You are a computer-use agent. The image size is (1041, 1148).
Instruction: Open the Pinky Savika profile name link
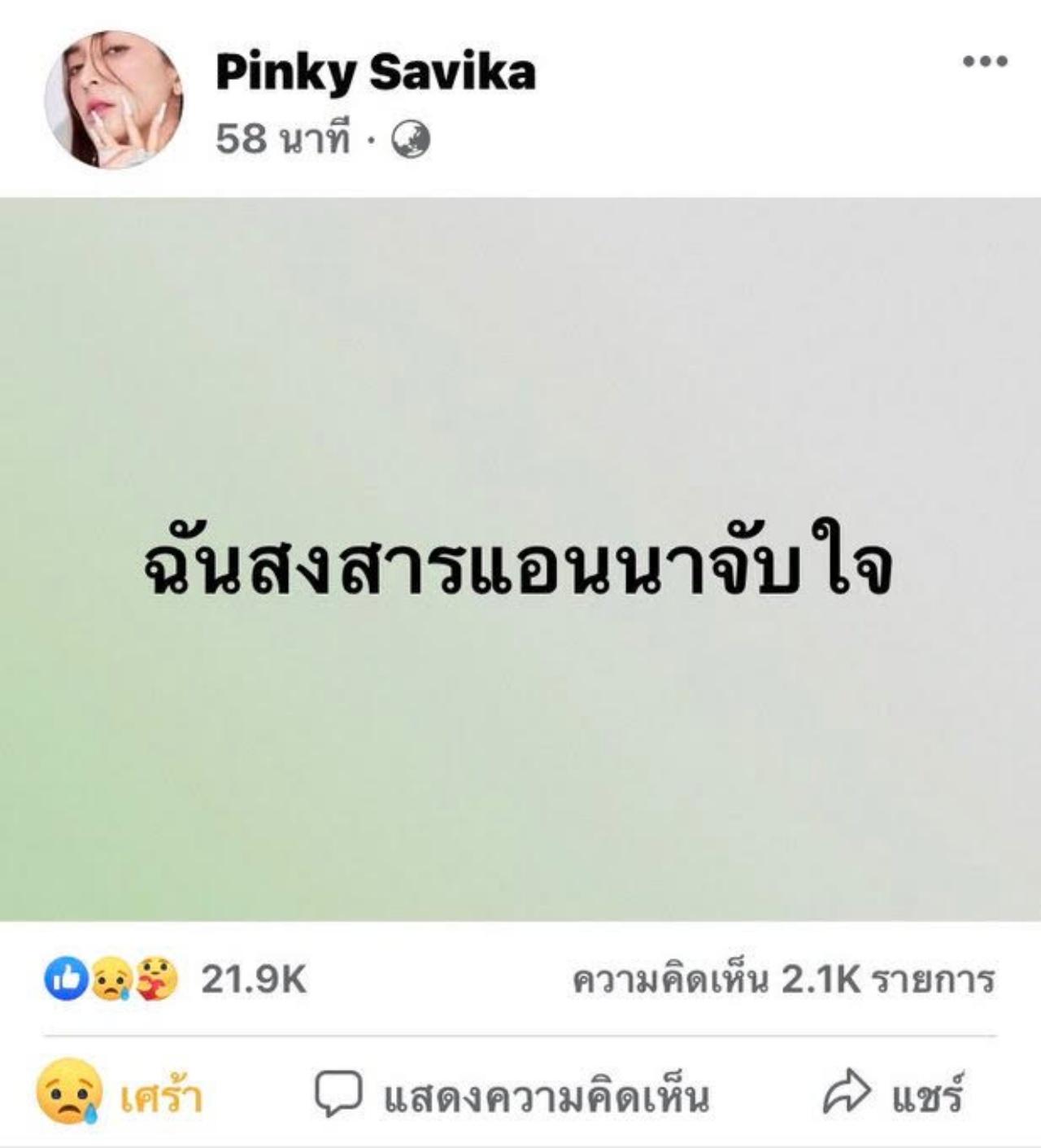pyautogui.click(x=376, y=72)
